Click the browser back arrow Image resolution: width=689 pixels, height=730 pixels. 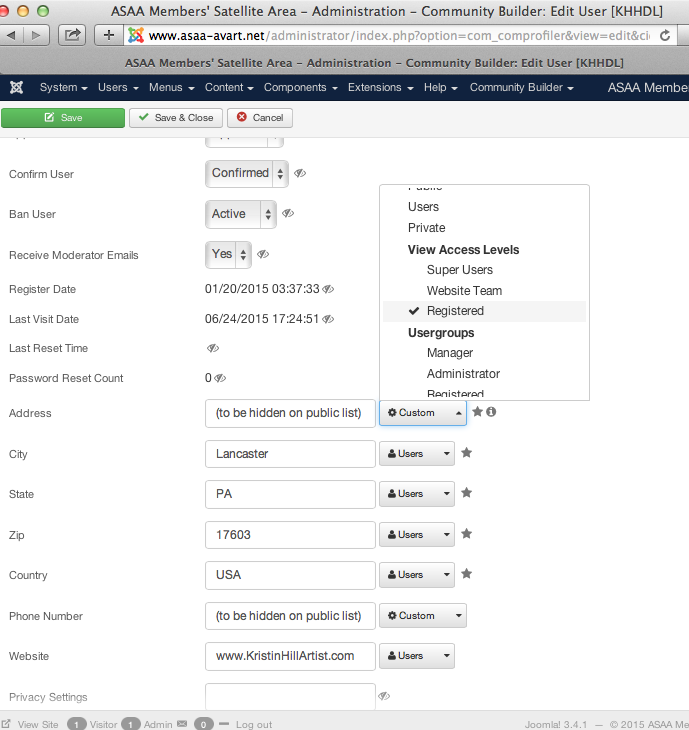point(12,35)
